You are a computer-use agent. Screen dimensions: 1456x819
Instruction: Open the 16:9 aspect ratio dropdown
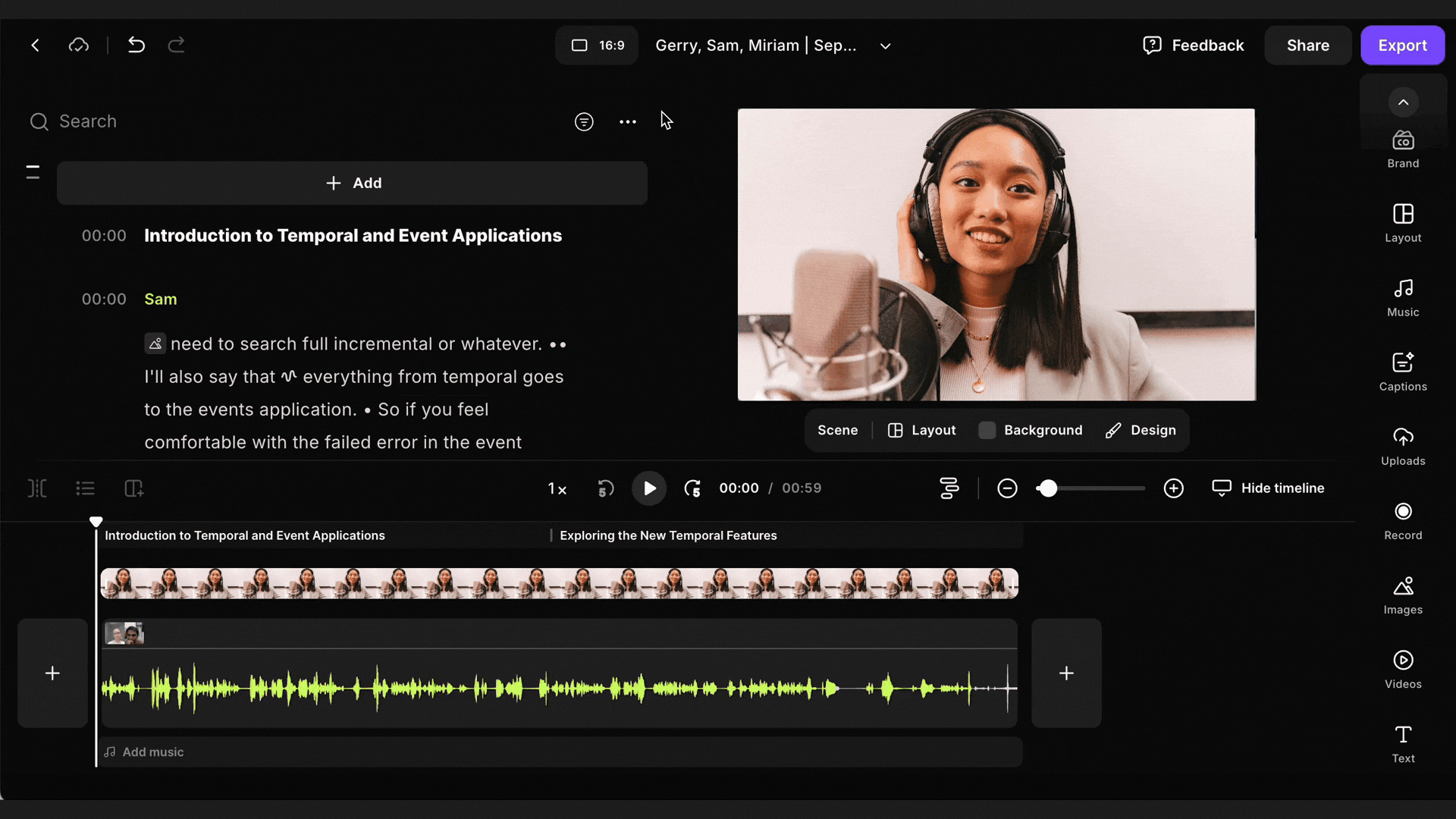[x=597, y=45]
